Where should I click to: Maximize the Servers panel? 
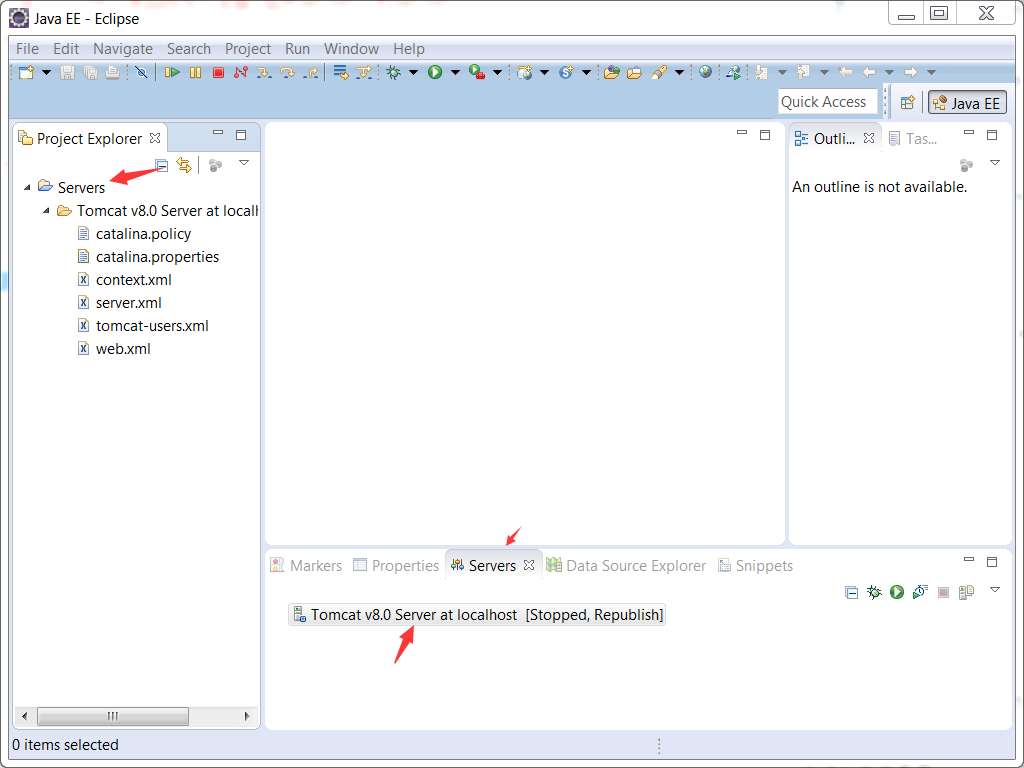tap(992, 562)
